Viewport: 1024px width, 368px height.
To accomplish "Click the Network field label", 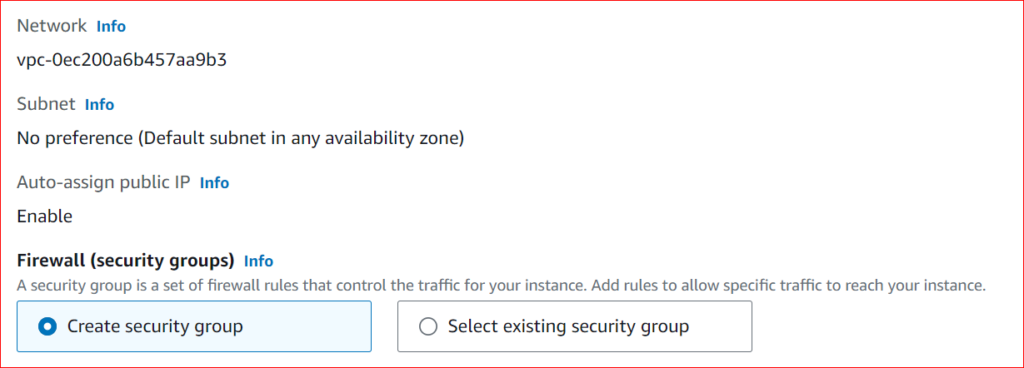I will (52, 26).
